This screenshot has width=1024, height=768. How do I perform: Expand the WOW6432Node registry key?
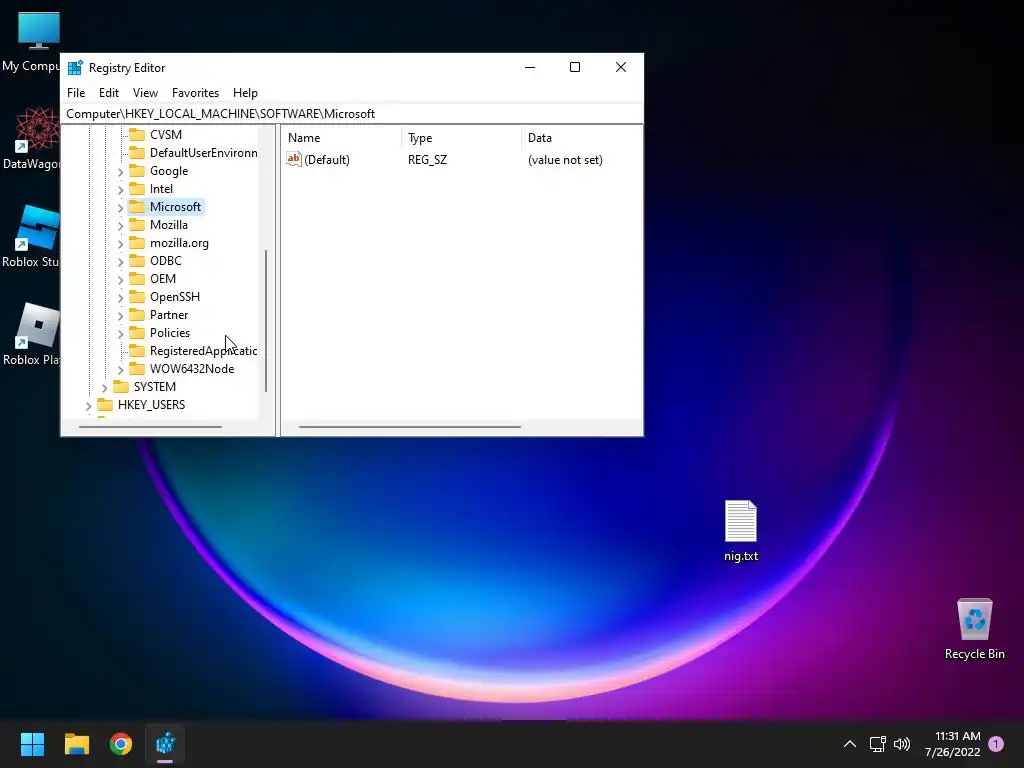click(x=120, y=370)
